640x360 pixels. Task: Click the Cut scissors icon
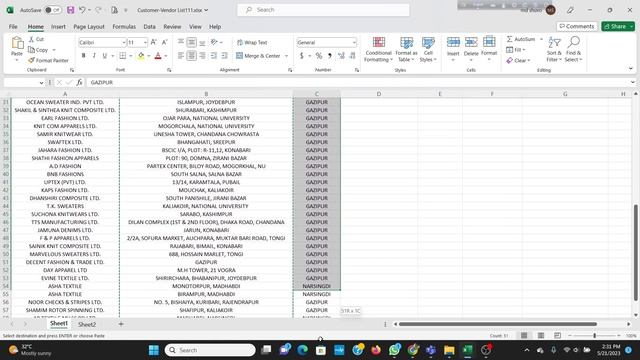coord(31,39)
